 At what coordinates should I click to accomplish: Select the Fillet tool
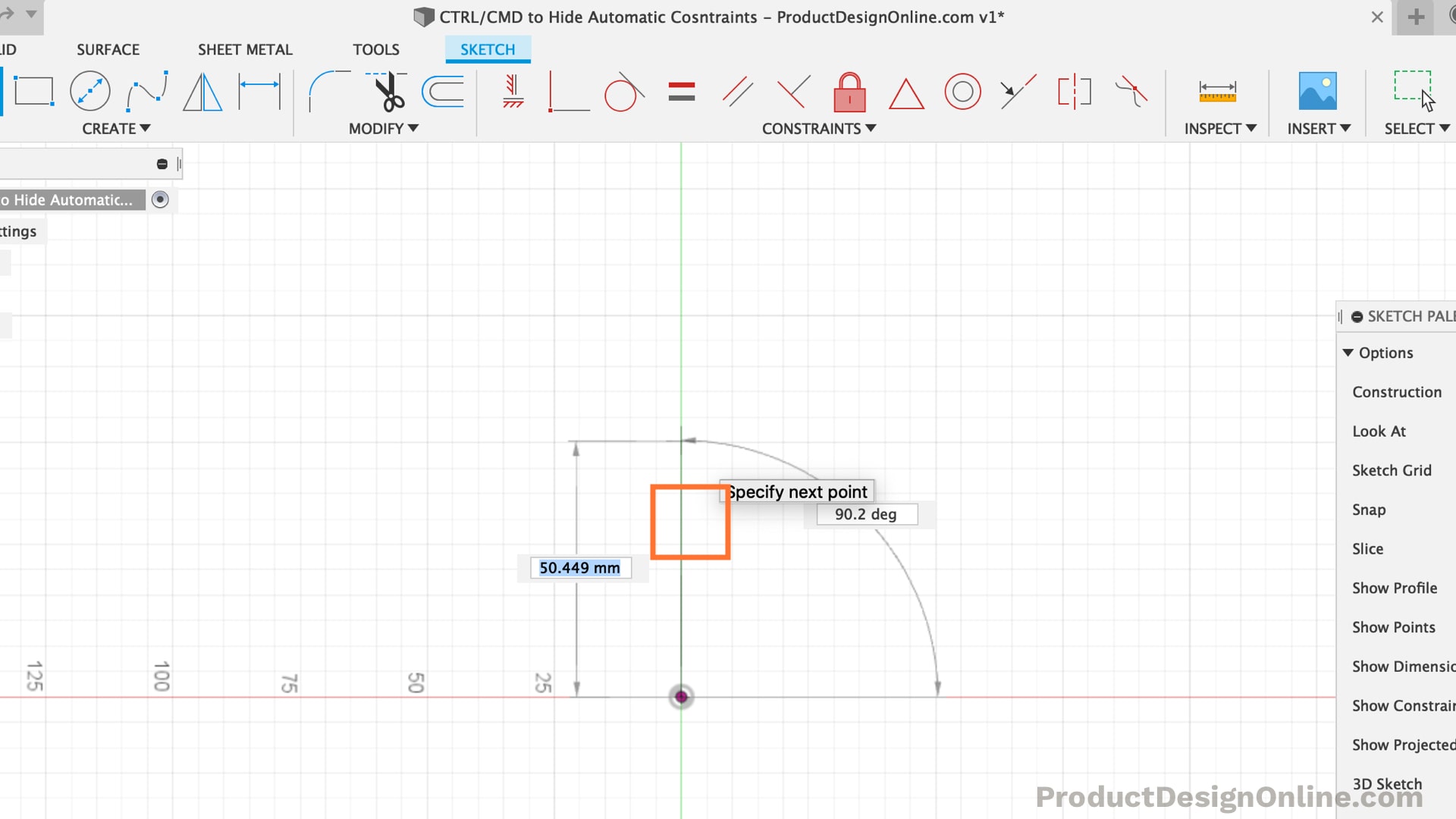click(329, 92)
